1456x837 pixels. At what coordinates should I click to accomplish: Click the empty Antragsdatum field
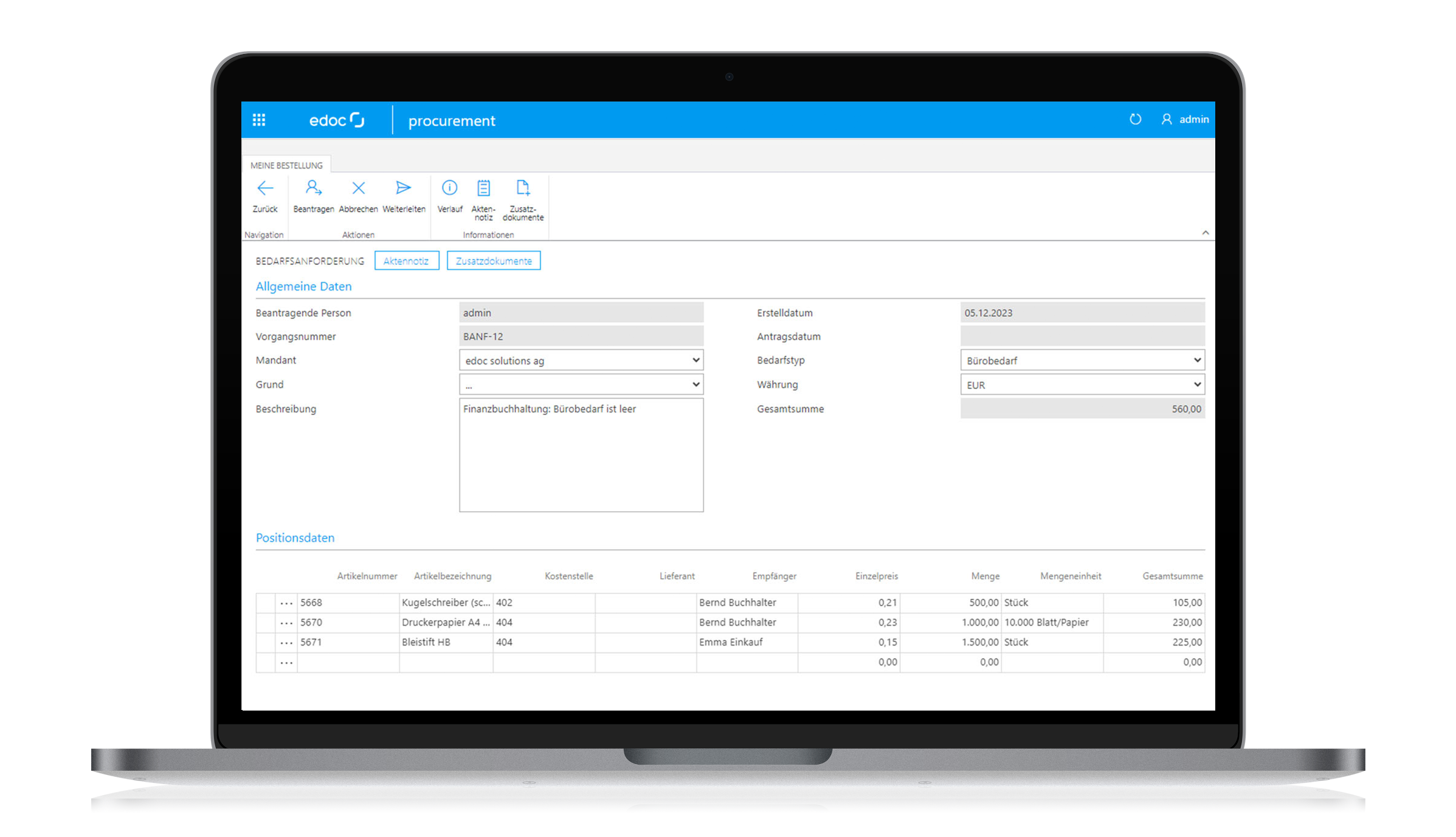point(1083,337)
